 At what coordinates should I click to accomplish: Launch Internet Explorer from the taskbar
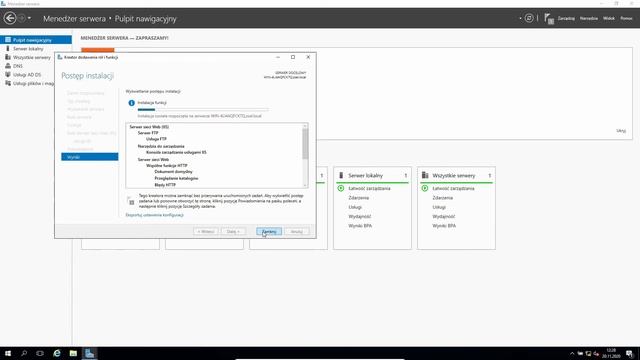click(x=57, y=353)
